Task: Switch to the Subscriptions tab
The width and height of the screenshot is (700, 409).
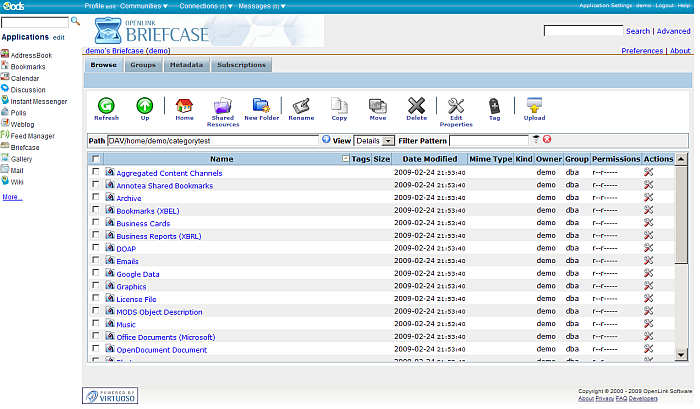Action: coord(241,65)
